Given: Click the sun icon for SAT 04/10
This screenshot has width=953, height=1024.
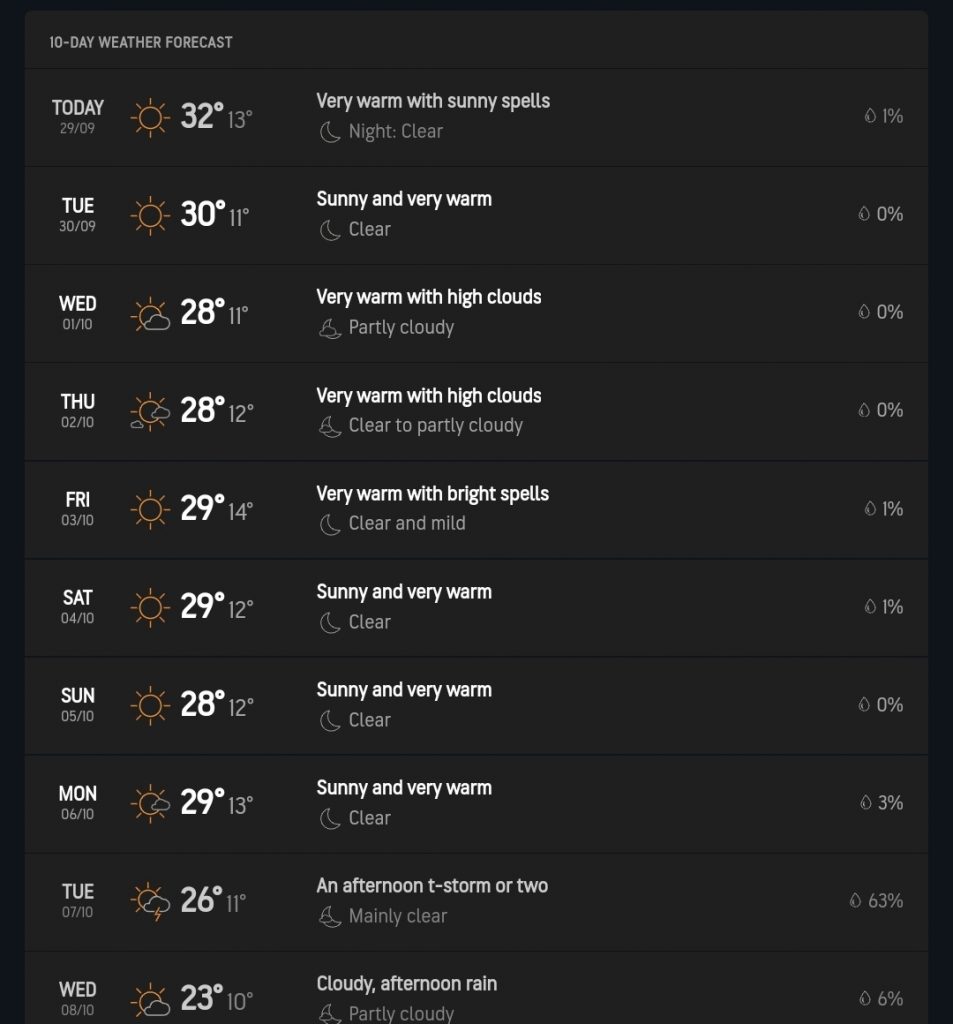Looking at the screenshot, I should pos(150,608).
